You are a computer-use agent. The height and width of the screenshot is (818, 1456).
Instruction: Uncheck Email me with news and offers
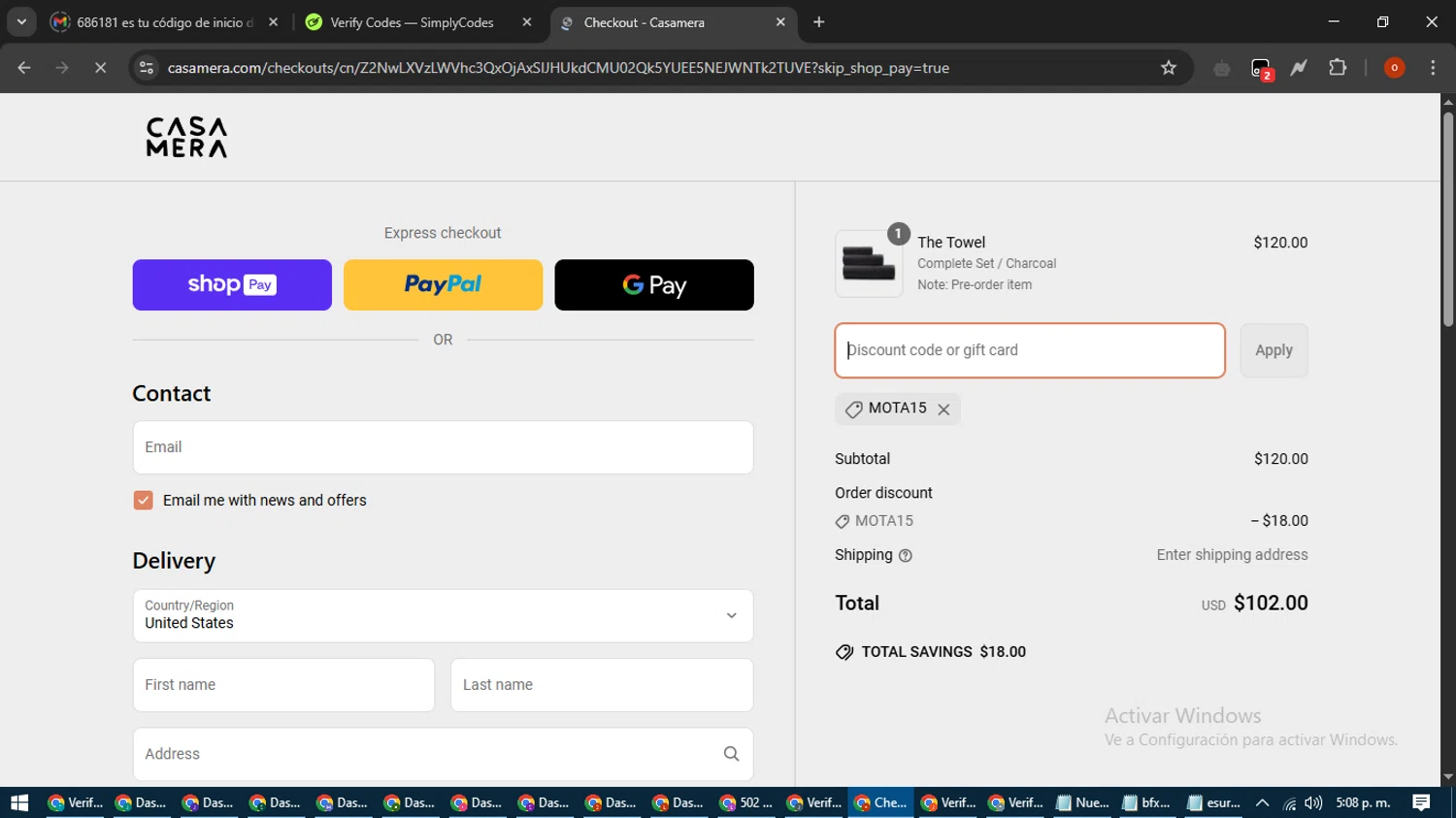click(143, 500)
